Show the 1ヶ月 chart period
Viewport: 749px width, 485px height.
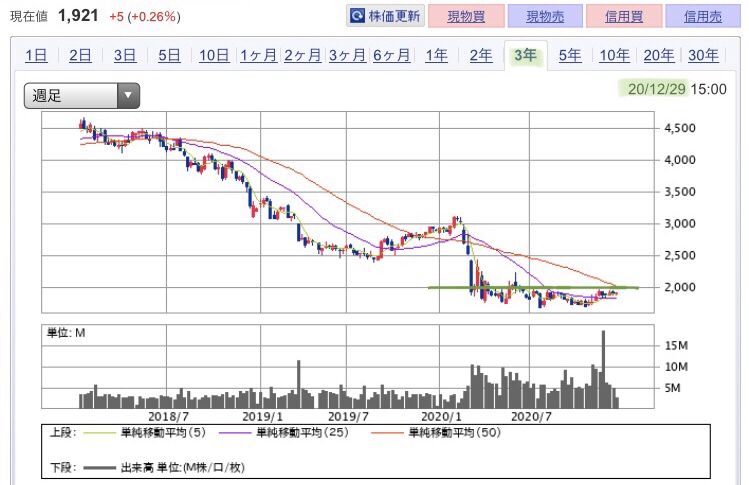click(x=258, y=55)
